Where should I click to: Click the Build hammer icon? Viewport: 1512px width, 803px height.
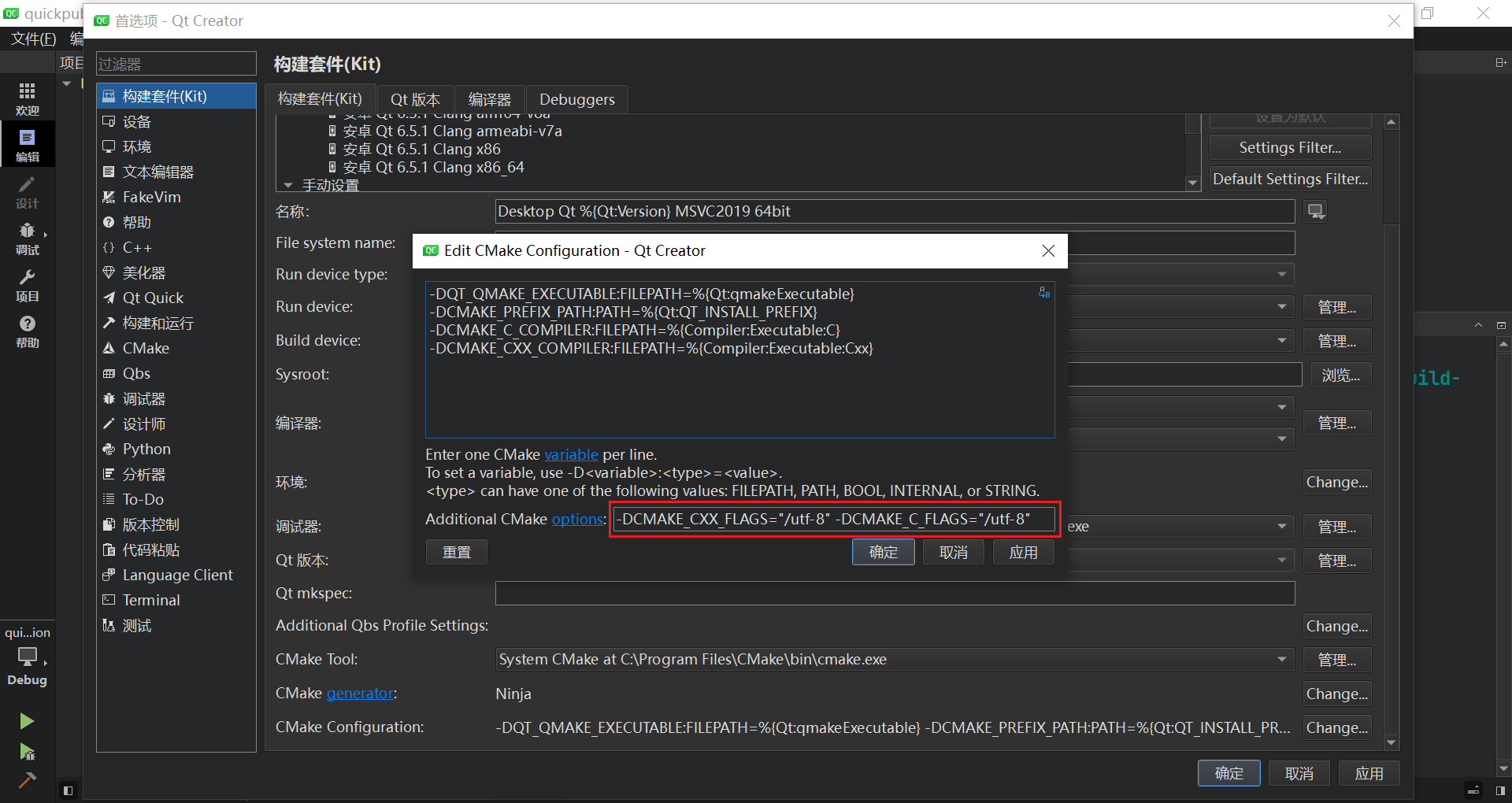(27, 780)
